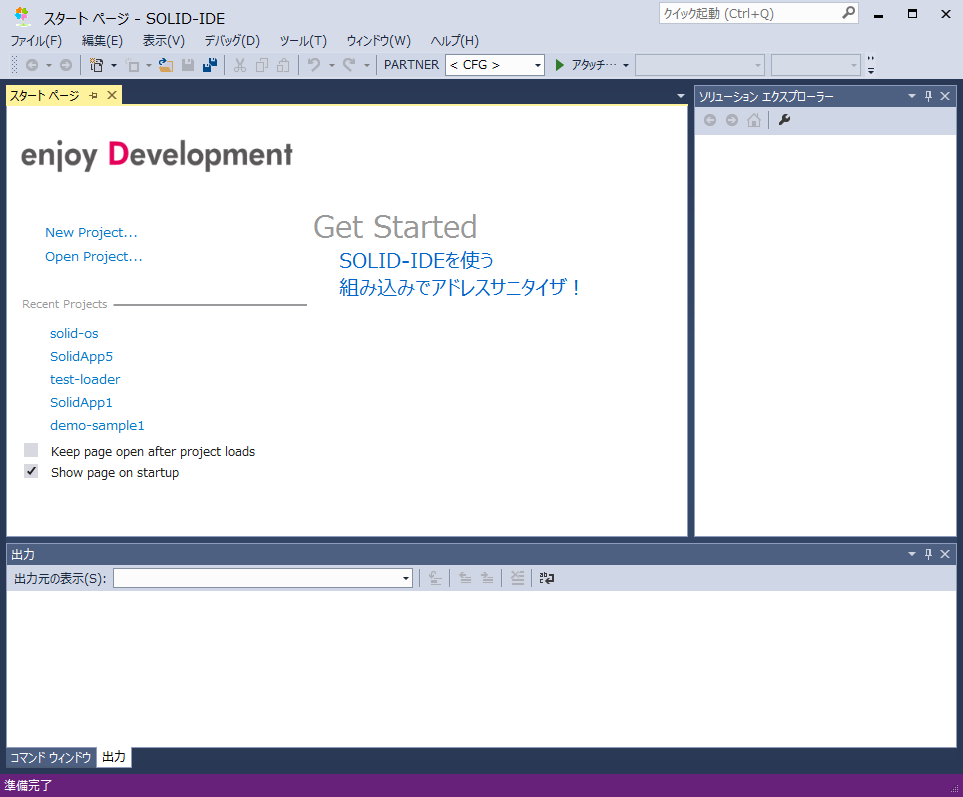Click the Save All toolbar icon
The image size is (963, 797).
click(x=210, y=65)
